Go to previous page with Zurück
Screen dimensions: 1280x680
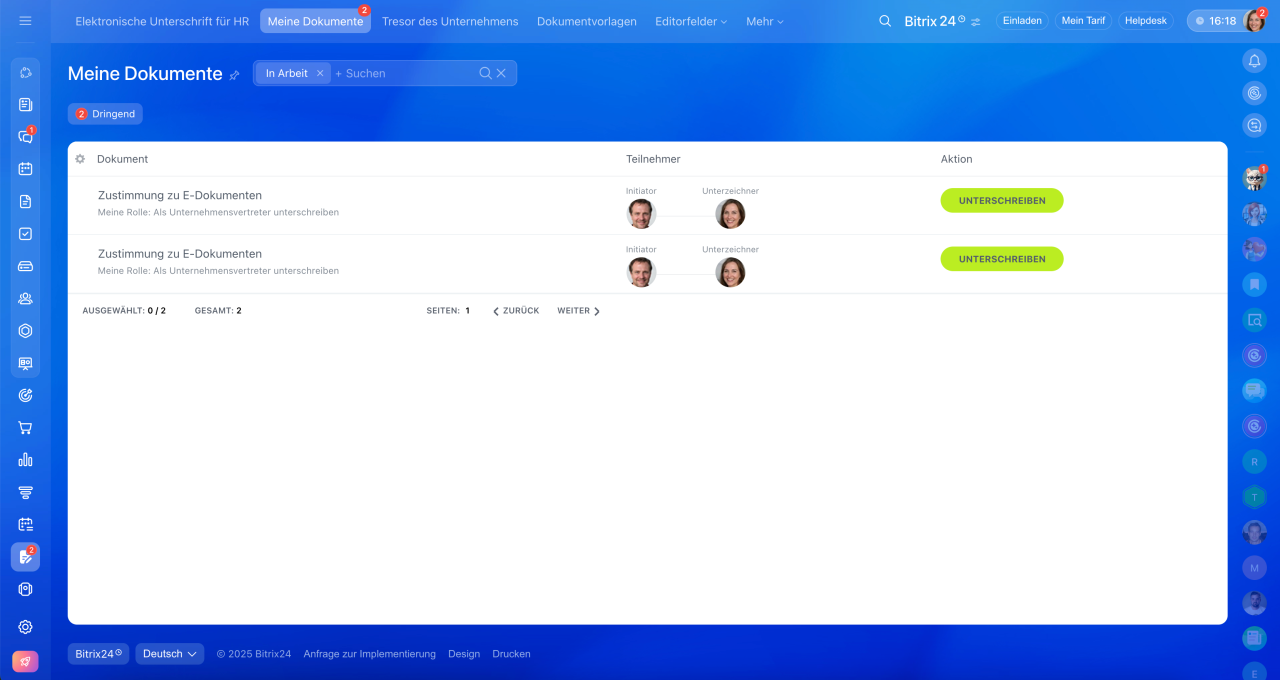pyautogui.click(x=516, y=311)
